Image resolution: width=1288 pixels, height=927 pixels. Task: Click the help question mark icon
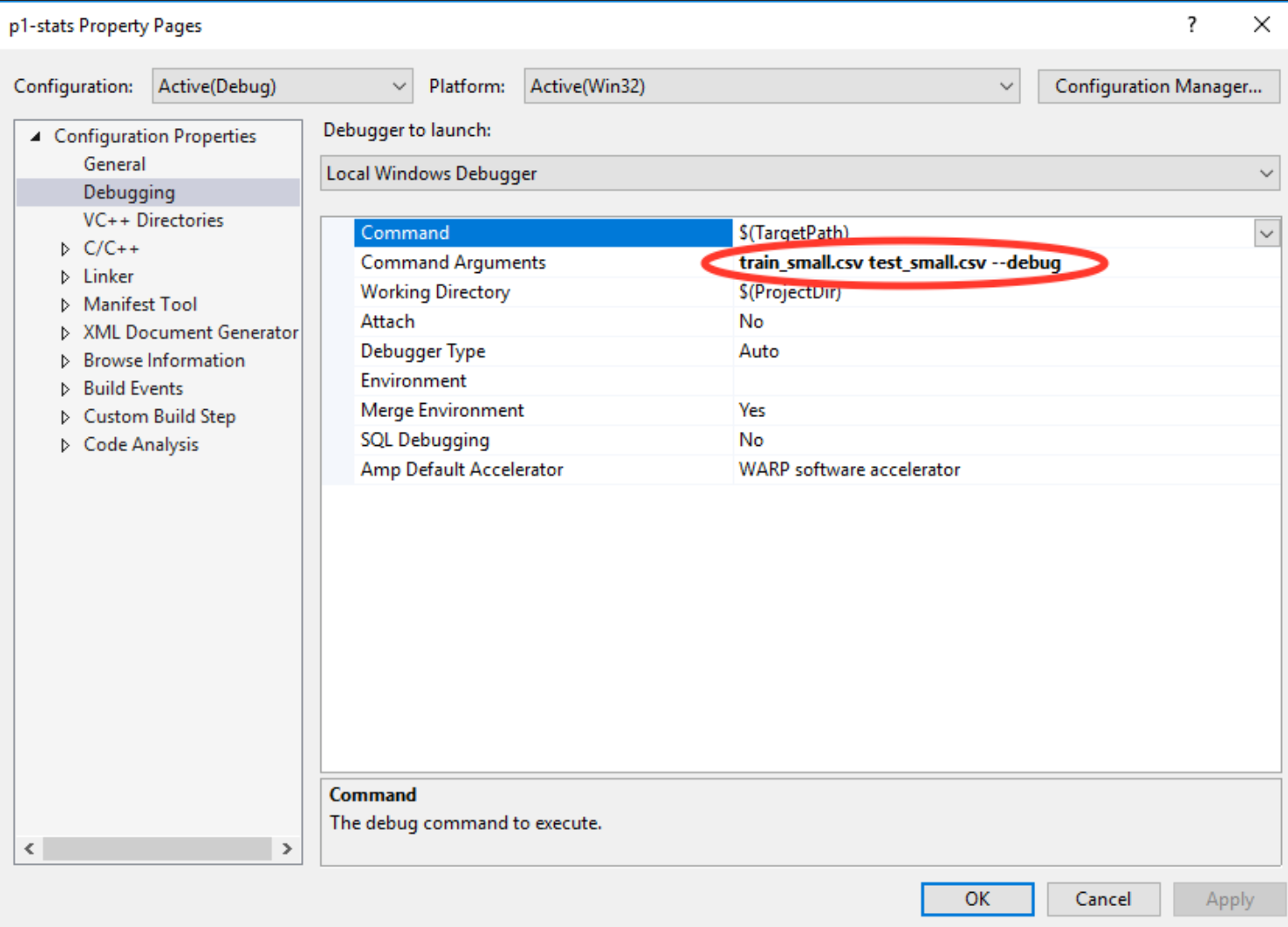(x=1191, y=25)
